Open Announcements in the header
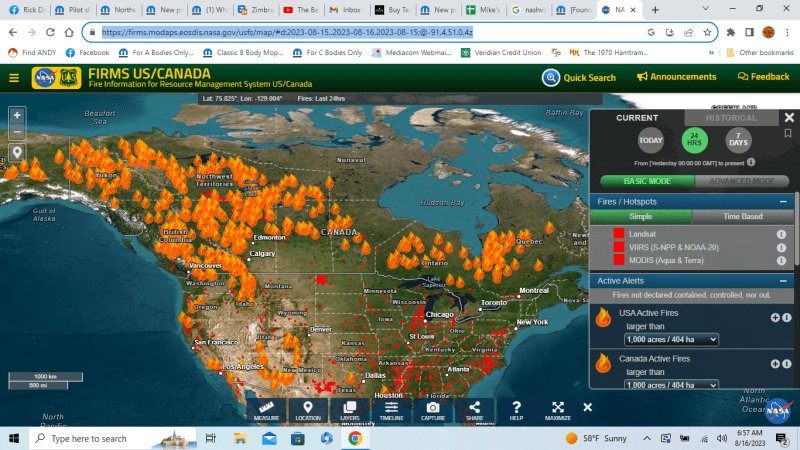800x450 pixels. point(677,77)
